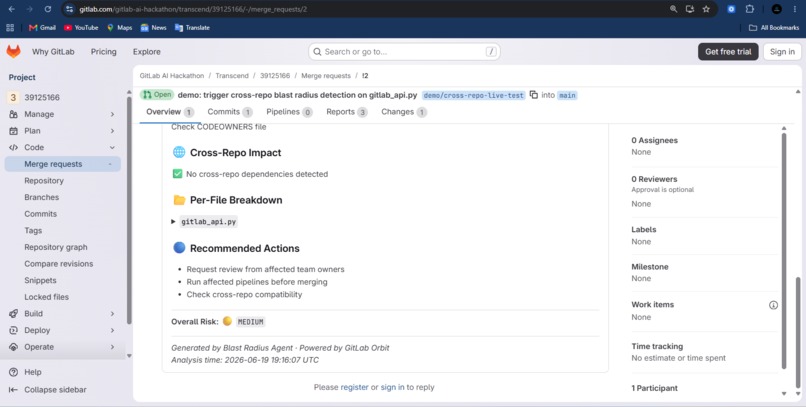The width and height of the screenshot is (806, 407).
Task: Click right panel vertical scrollbar
Action: click(x=783, y=252)
